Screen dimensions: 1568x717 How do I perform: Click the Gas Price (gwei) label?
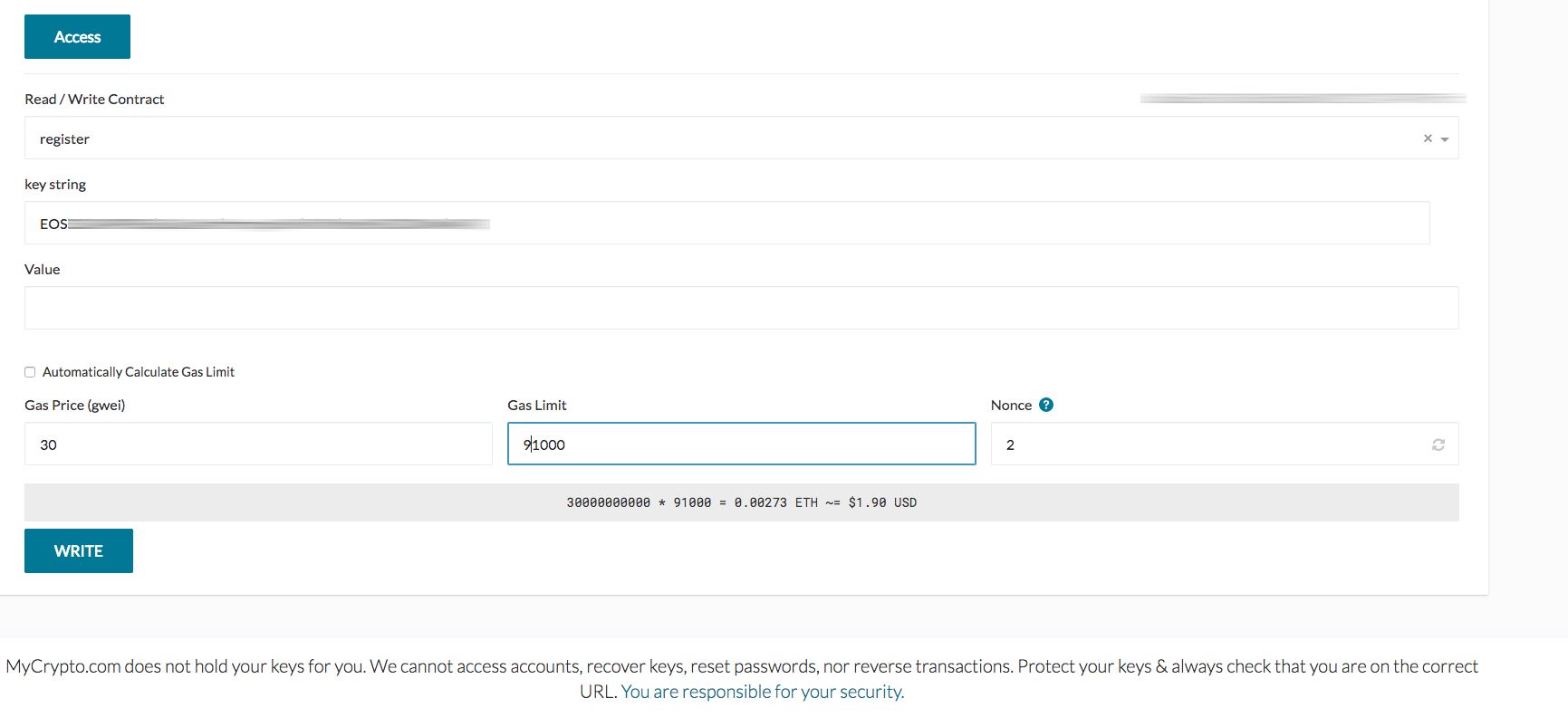tap(75, 405)
